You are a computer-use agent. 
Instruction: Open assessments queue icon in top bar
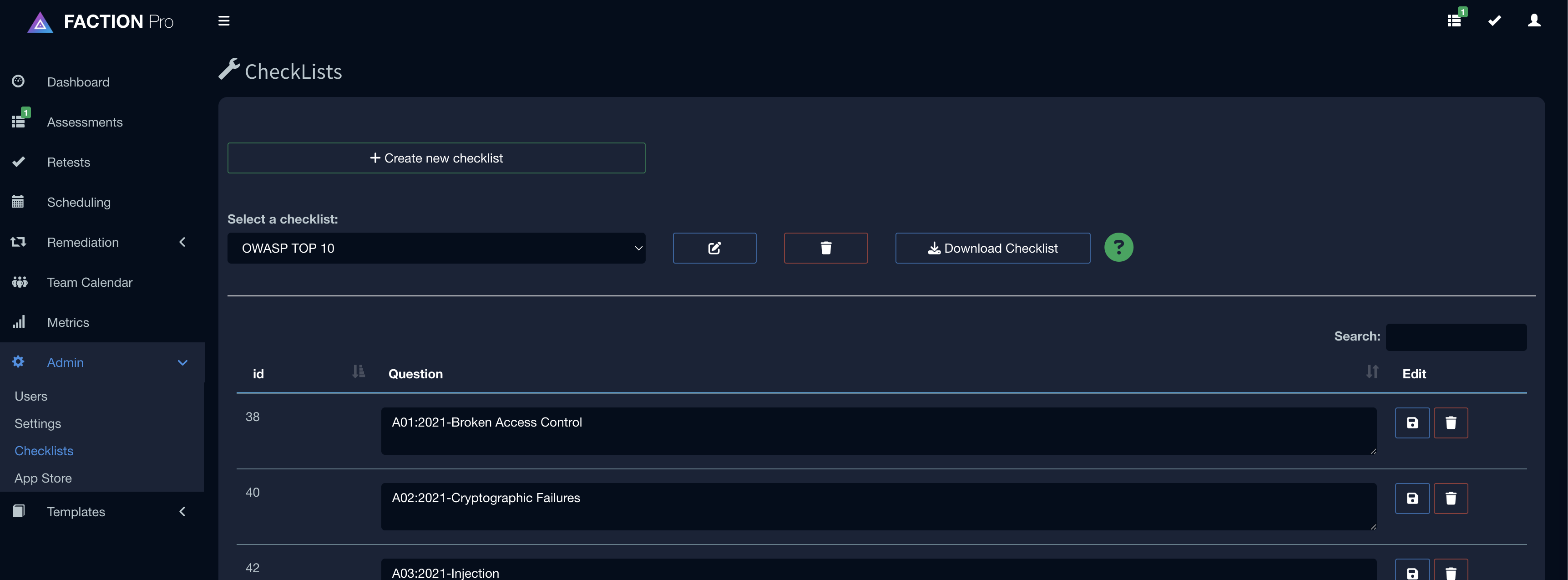pos(1455,20)
